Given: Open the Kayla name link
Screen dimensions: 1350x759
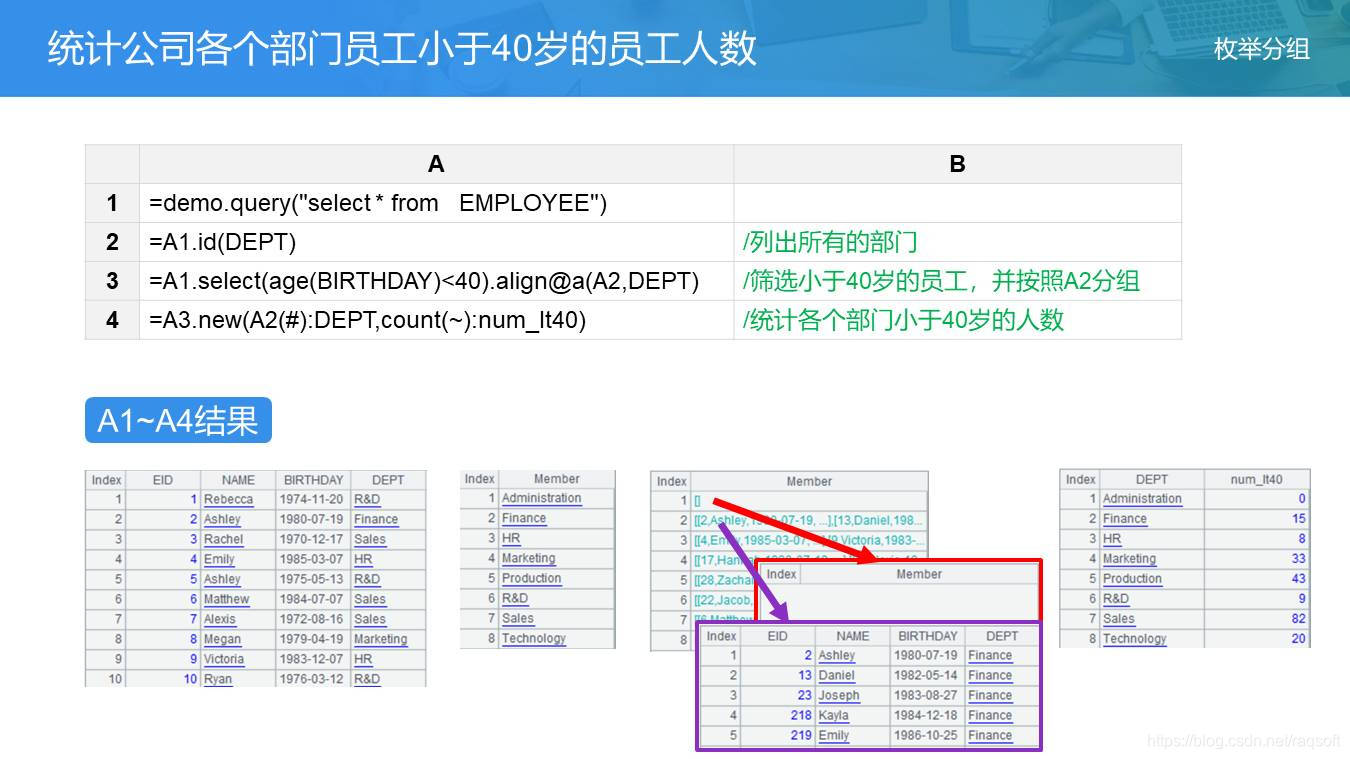Looking at the screenshot, I should [x=833, y=716].
